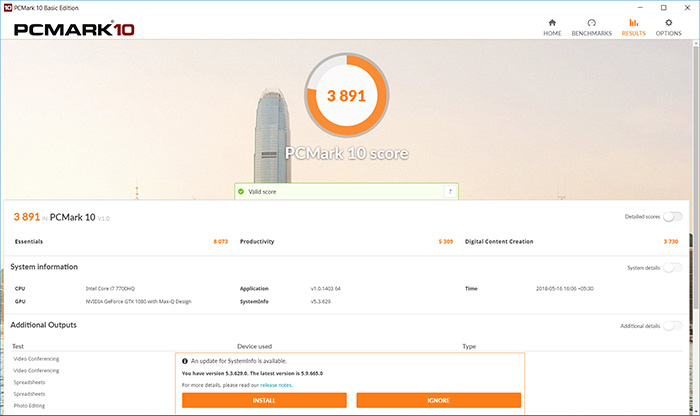
Task: Click the BENCHMARKS tab label
Action: (x=592, y=33)
